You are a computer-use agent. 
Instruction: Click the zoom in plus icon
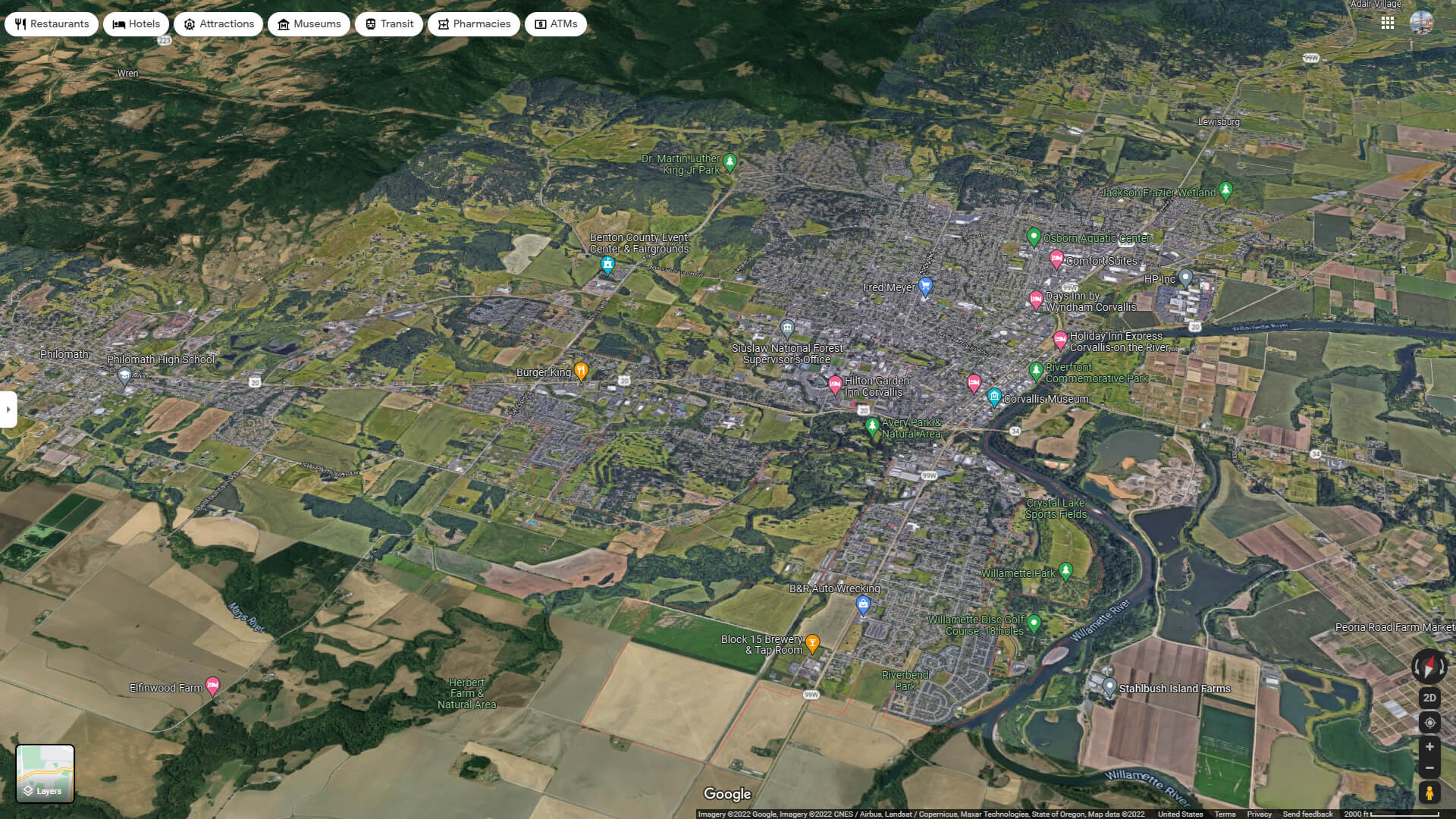pyautogui.click(x=1429, y=745)
